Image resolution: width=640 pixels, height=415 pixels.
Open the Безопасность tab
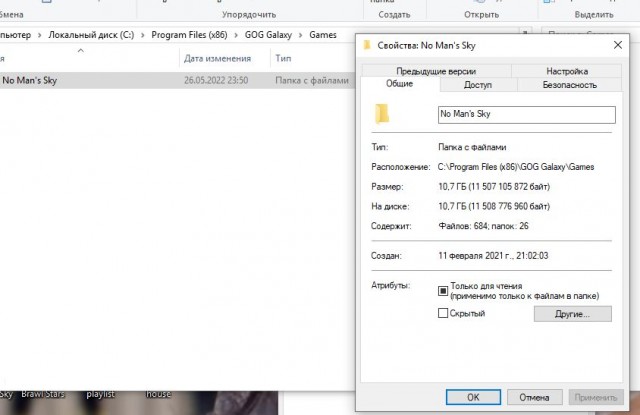(x=569, y=85)
